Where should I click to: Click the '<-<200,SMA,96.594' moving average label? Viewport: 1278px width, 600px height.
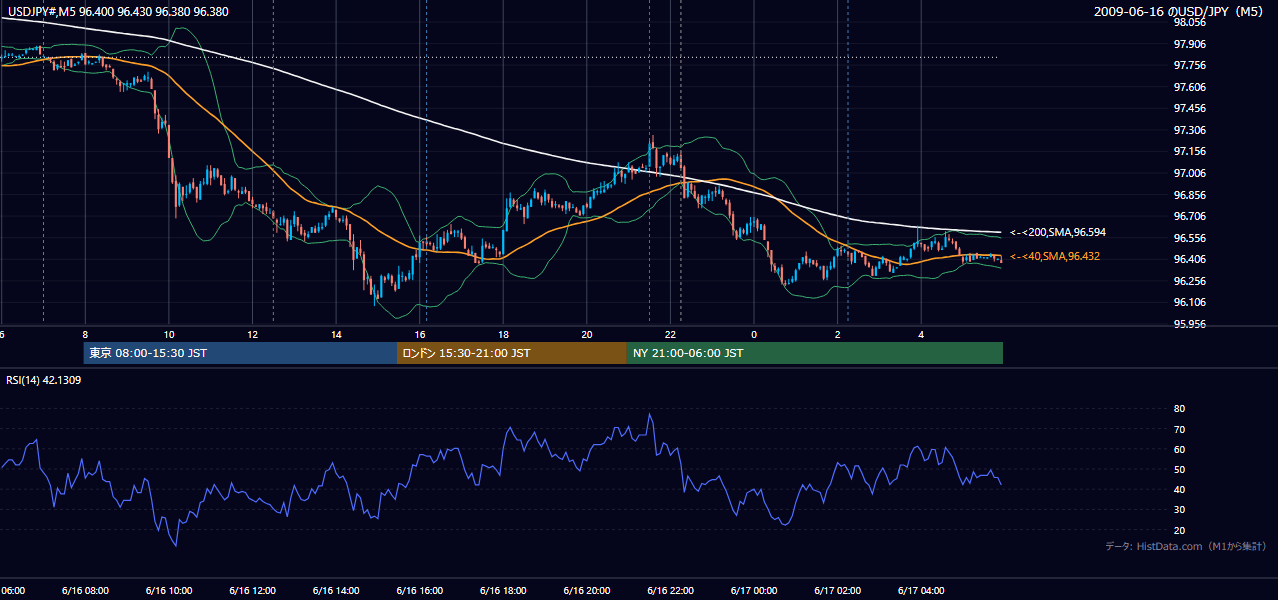click(1057, 232)
